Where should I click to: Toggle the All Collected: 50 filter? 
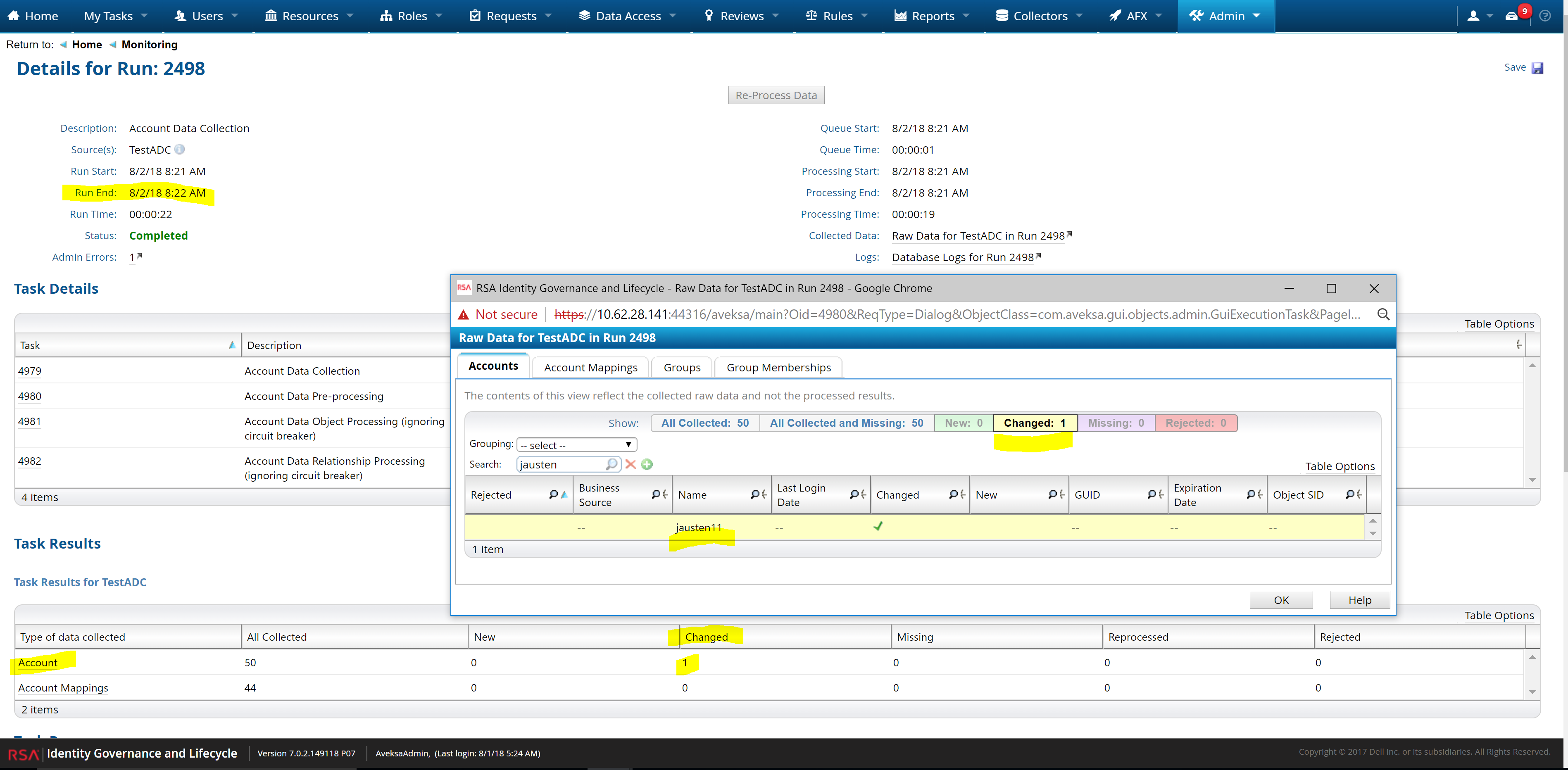(705, 423)
